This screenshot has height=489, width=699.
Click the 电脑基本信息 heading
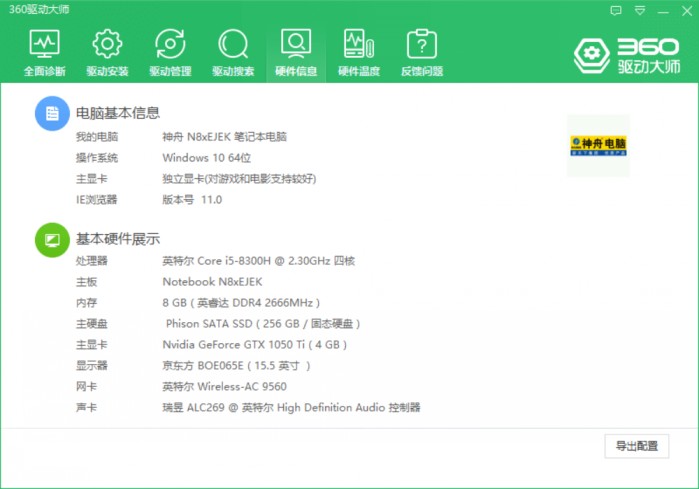[118, 113]
